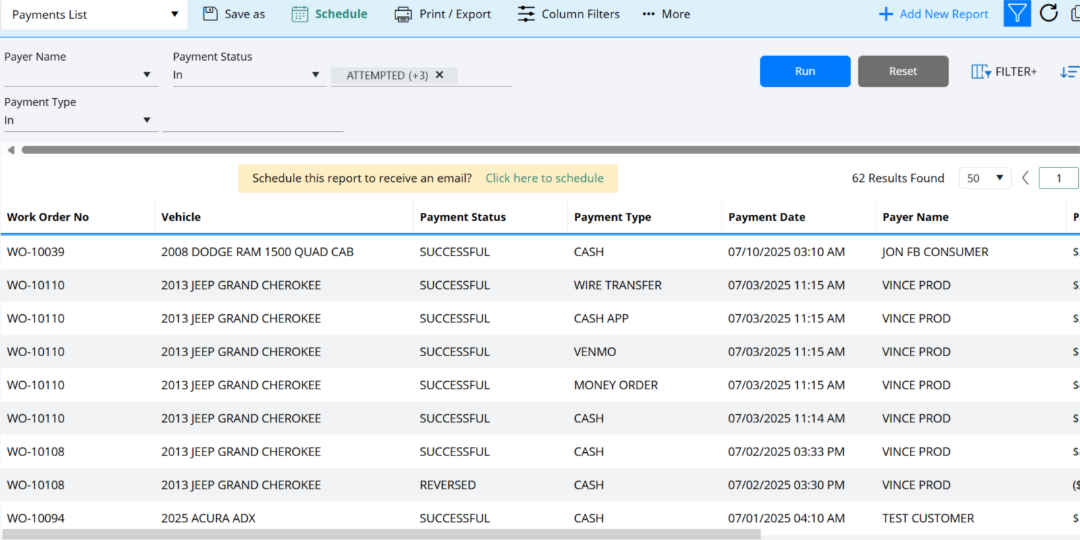Viewport: 1080px width, 540px height.
Task: Click the FILTER+ column icon
Action: coord(981,72)
